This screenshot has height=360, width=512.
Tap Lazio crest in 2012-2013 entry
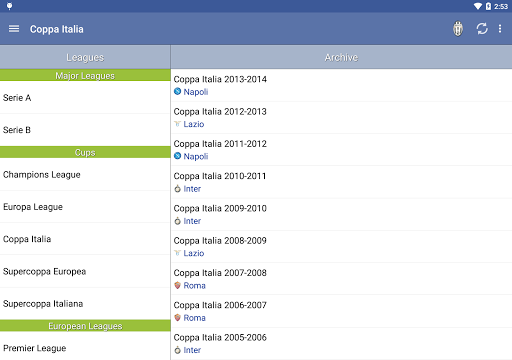pos(178,124)
